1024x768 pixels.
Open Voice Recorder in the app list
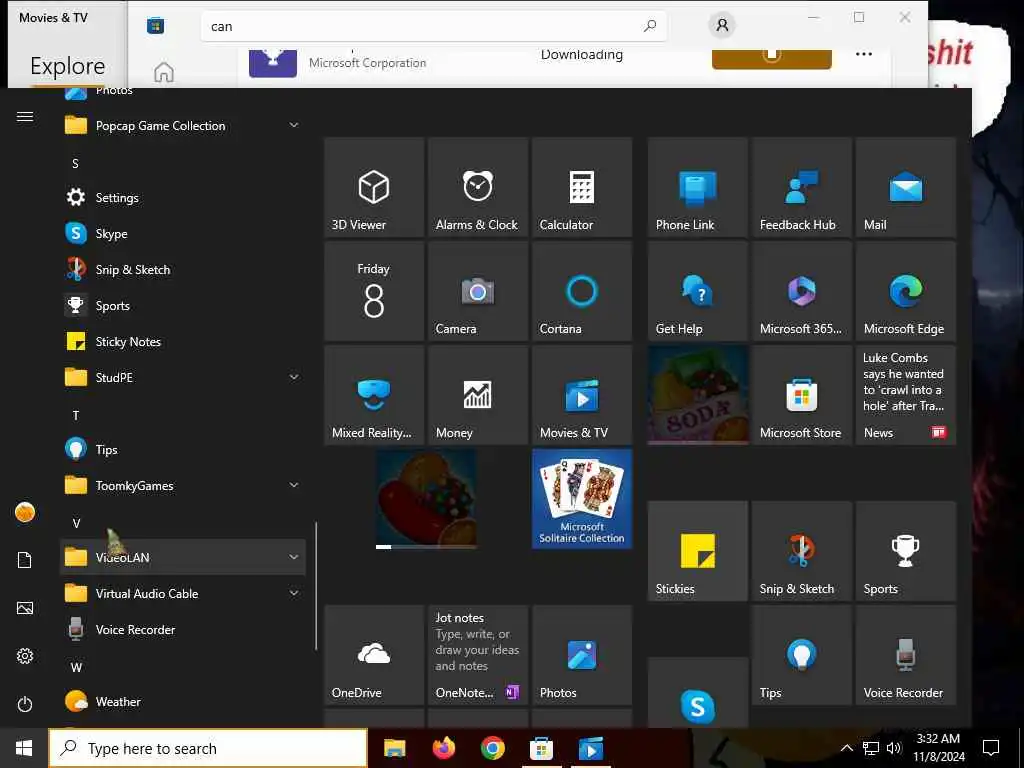[x=182, y=630]
